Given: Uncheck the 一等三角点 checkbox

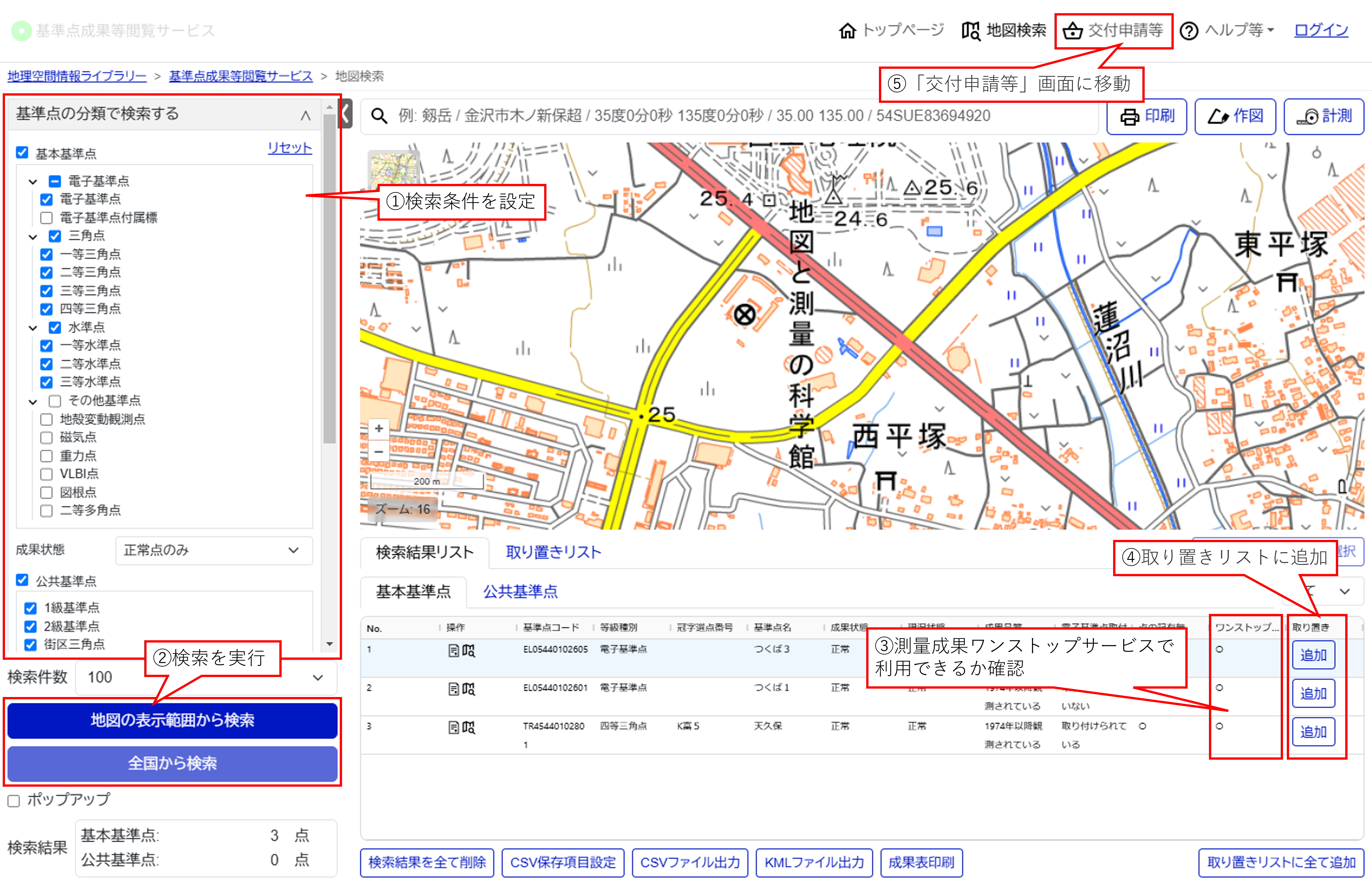Looking at the screenshot, I should click(x=47, y=254).
